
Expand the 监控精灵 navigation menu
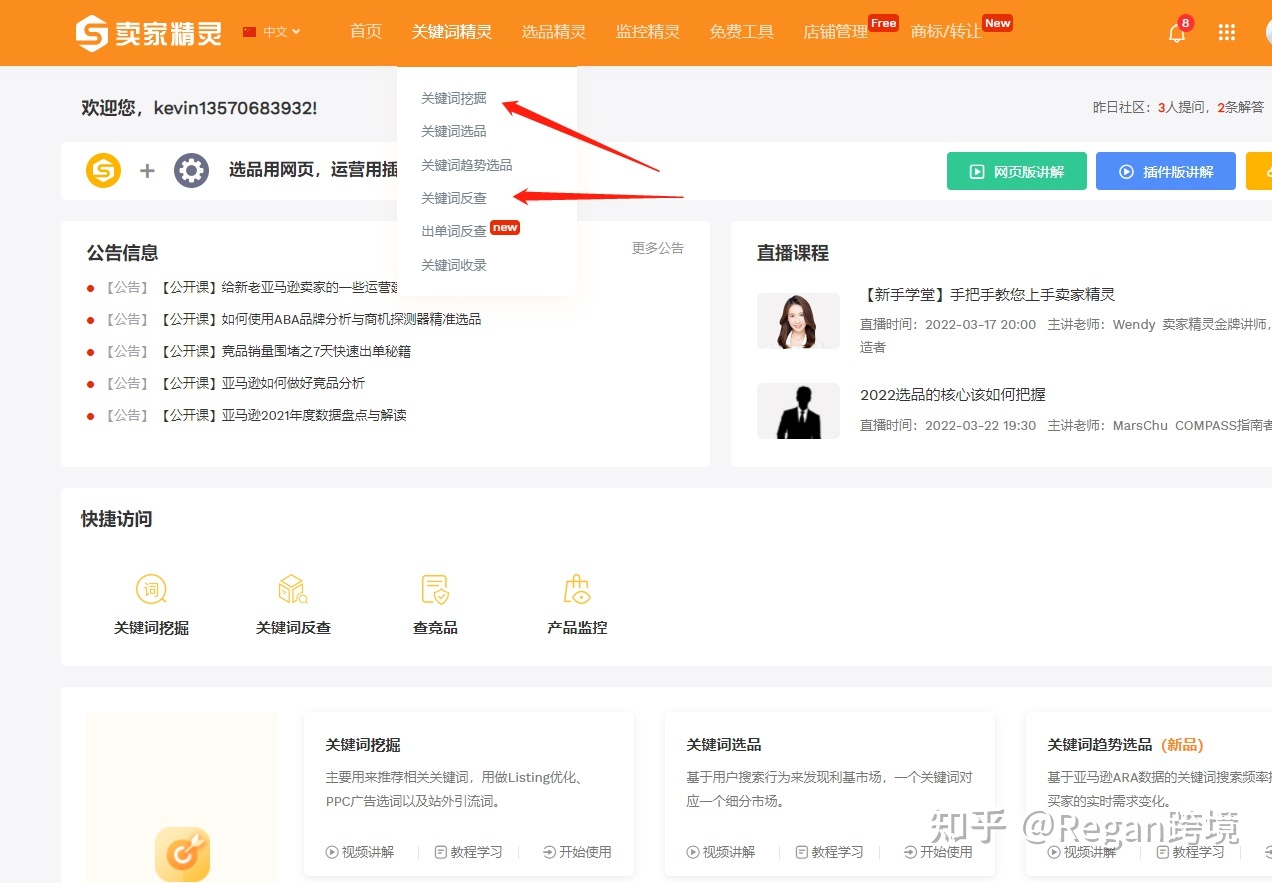[647, 32]
